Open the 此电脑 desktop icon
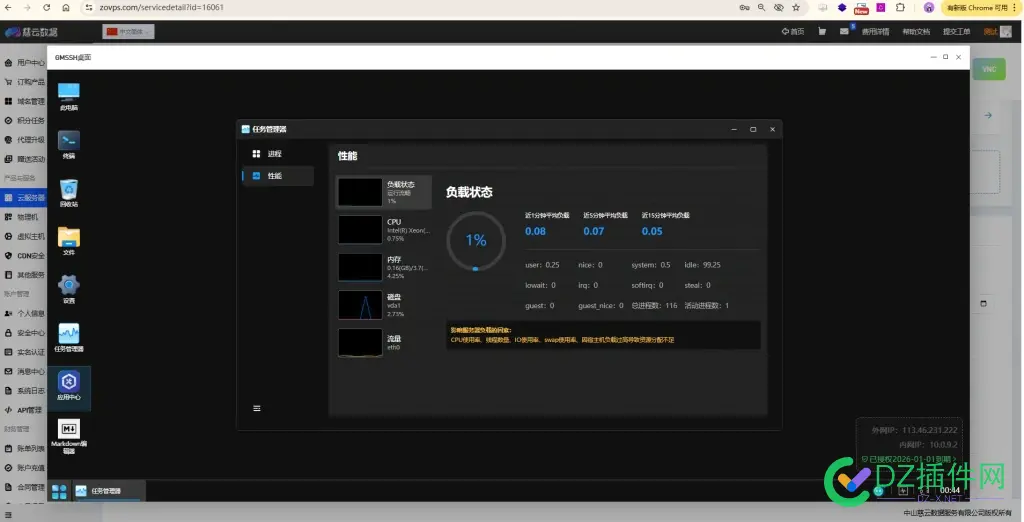The height and width of the screenshot is (522, 1024). (x=69, y=97)
